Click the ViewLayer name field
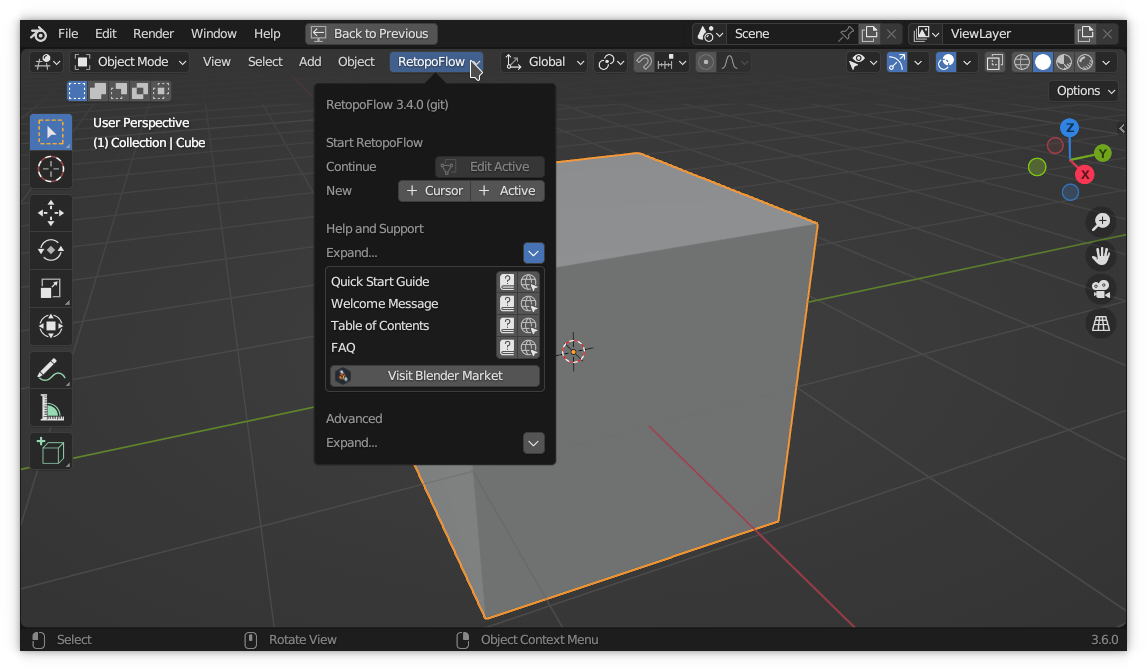This screenshot has width=1147, height=671. pyautogui.click(x=1009, y=34)
